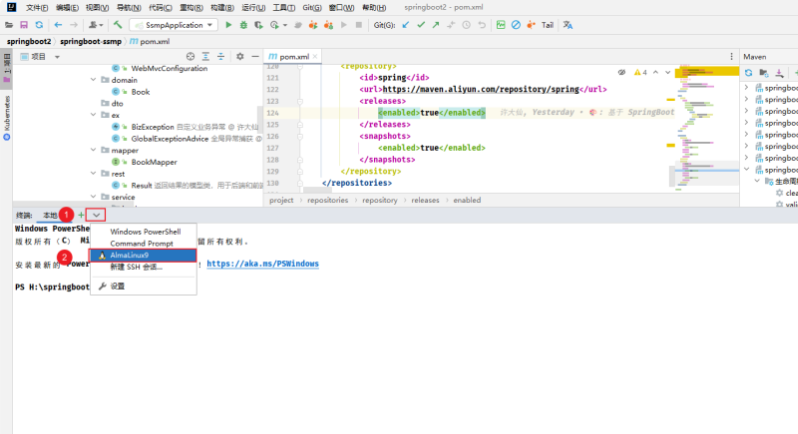Reload Maven projects in Maven panel
The image size is (798, 434).
[747, 73]
